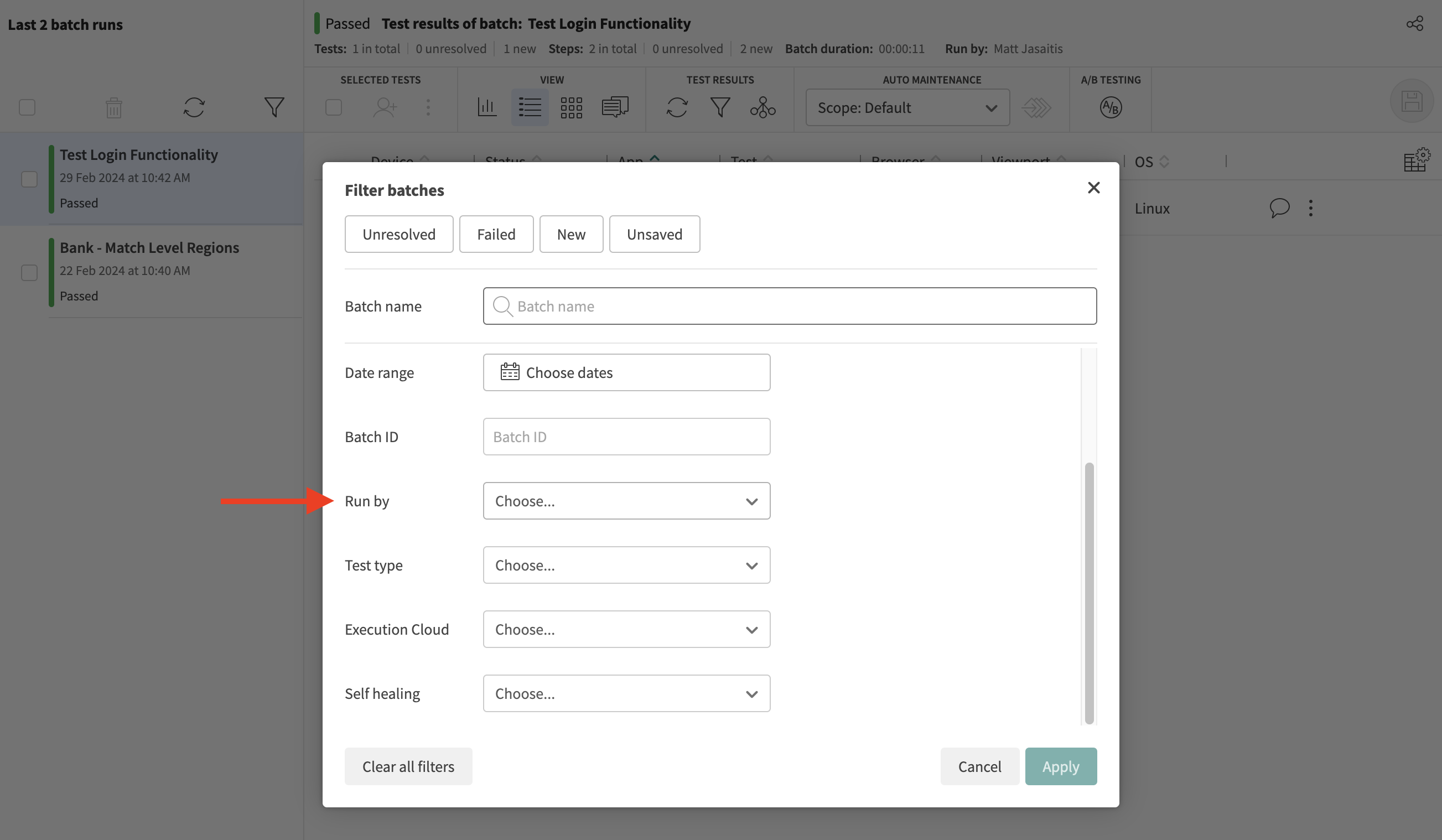Open the Test type dropdown

[x=626, y=566]
